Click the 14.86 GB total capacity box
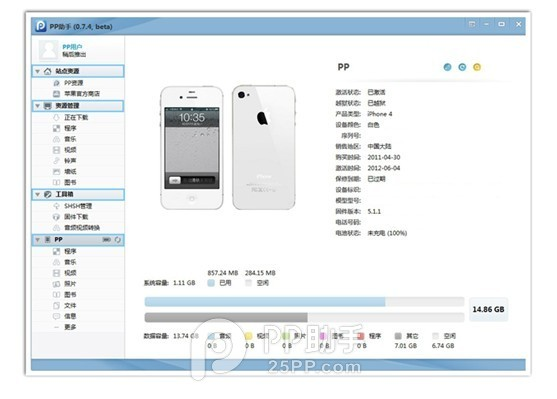This screenshot has width=557, height=399. 488,309
